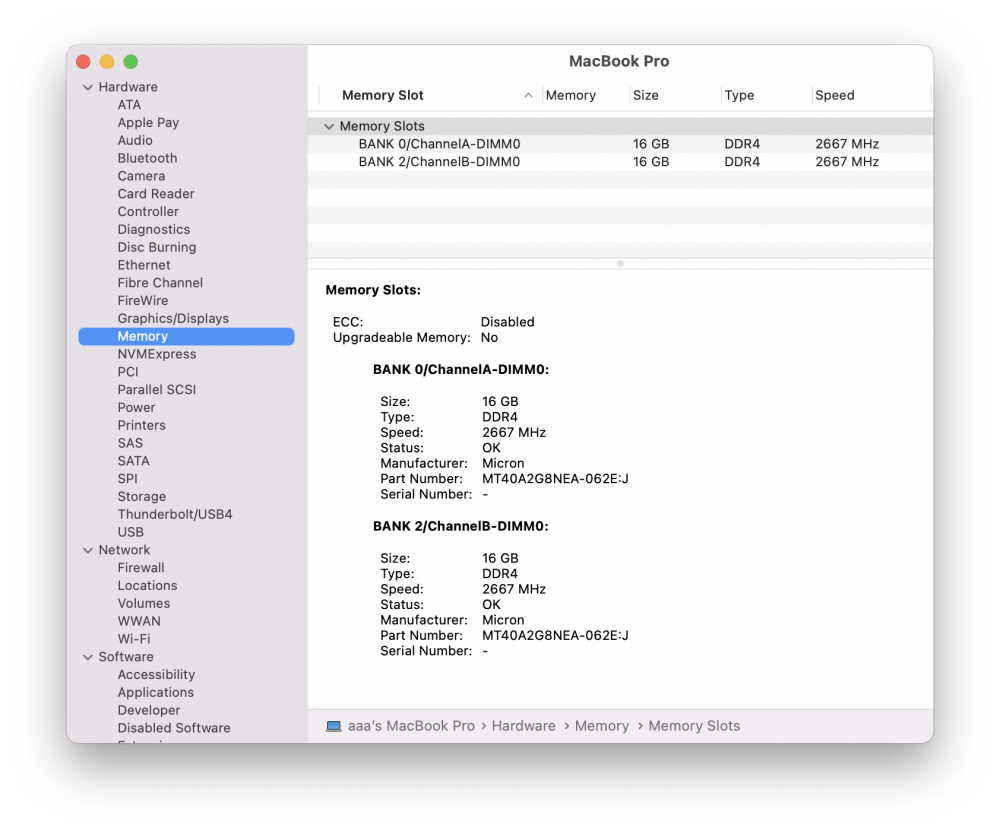Select Bluetooth in the Hardware list
Screen dimensions: 1000x831
pos(147,159)
